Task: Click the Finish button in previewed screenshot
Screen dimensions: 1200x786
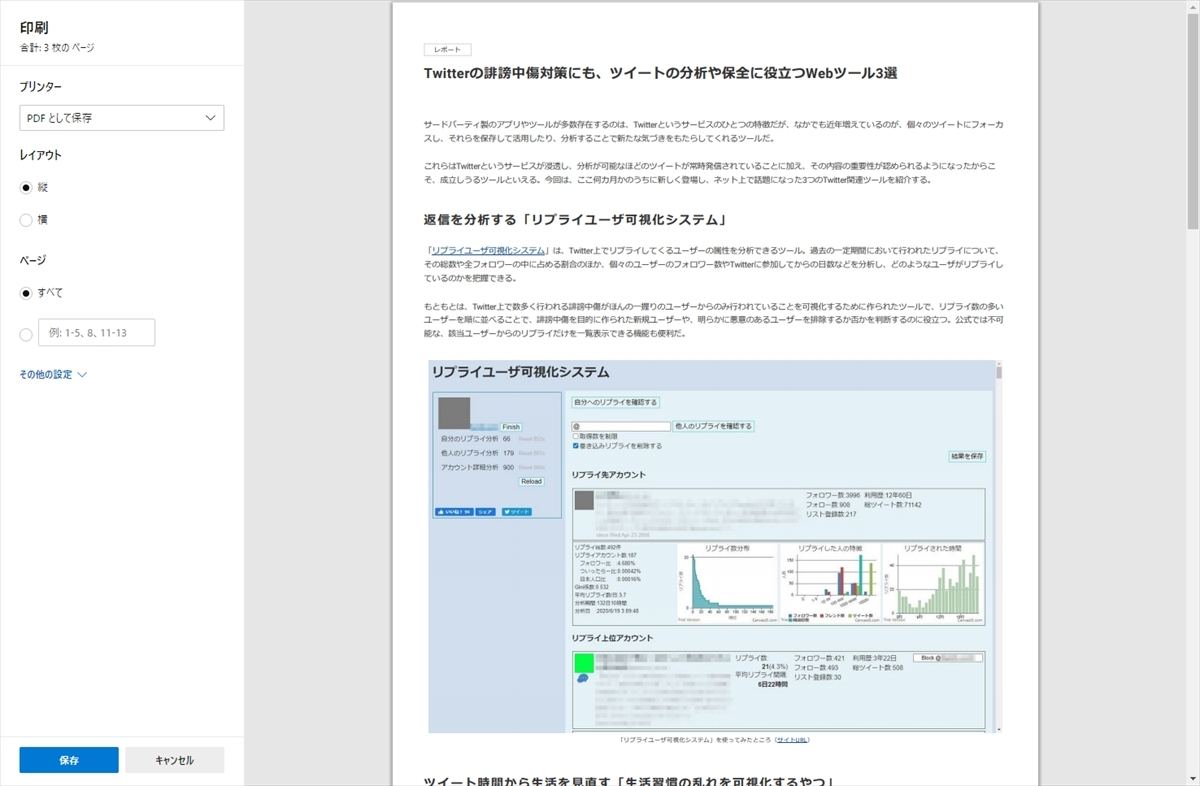Action: pos(511,427)
